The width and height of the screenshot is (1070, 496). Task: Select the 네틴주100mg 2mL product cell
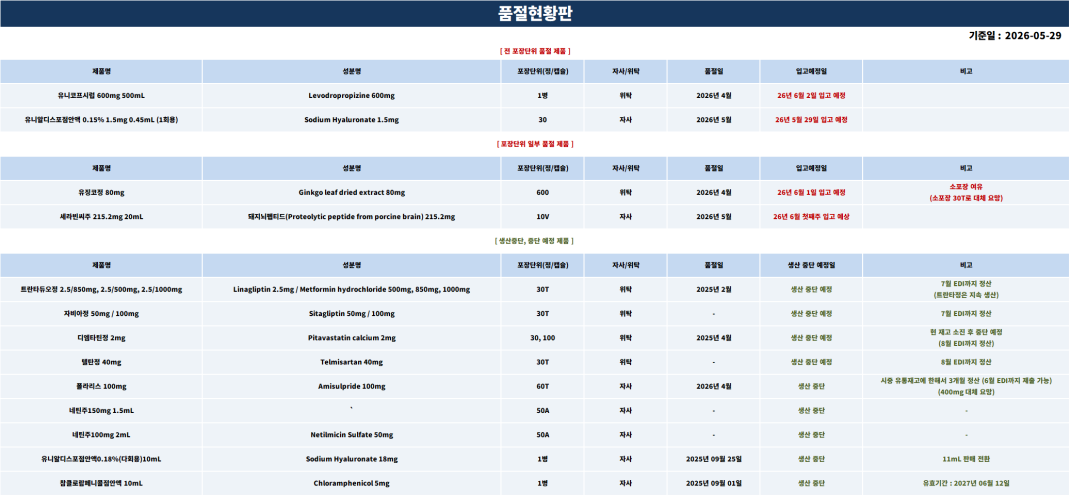tap(101, 435)
